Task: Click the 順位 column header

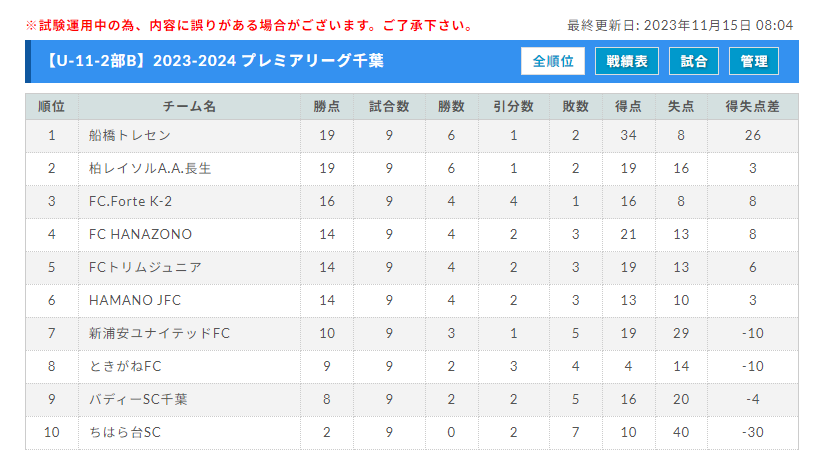Action: point(52,107)
